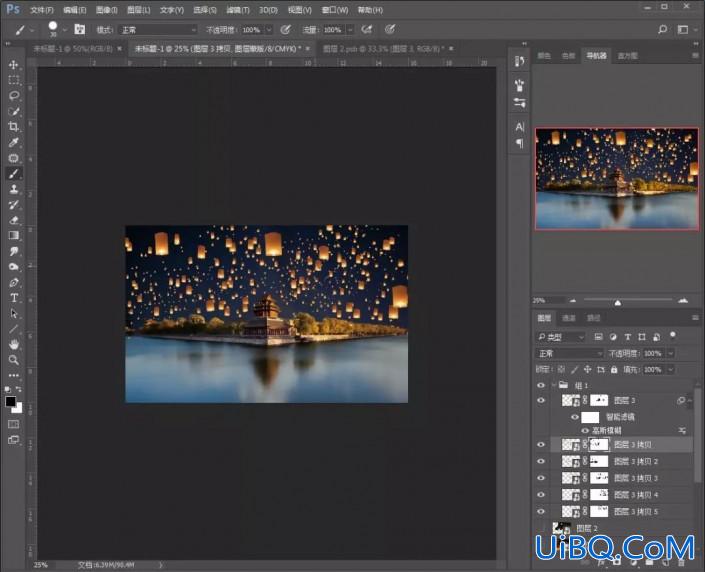The height and width of the screenshot is (572, 705).
Task: Open the search icon in options bar
Action: pyautogui.click(x=662, y=30)
